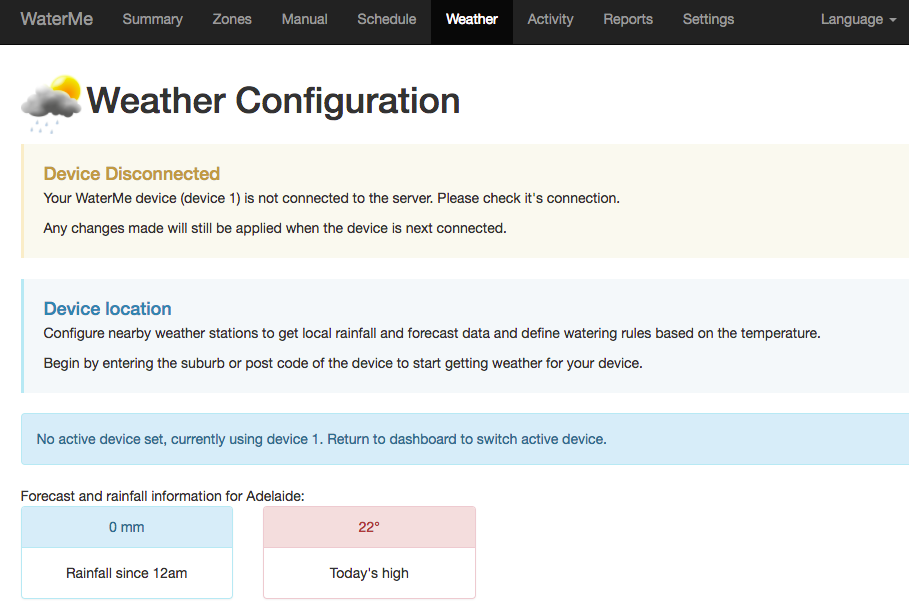Click the Device location info heading
Screen dimensions: 909x611
click(107, 309)
